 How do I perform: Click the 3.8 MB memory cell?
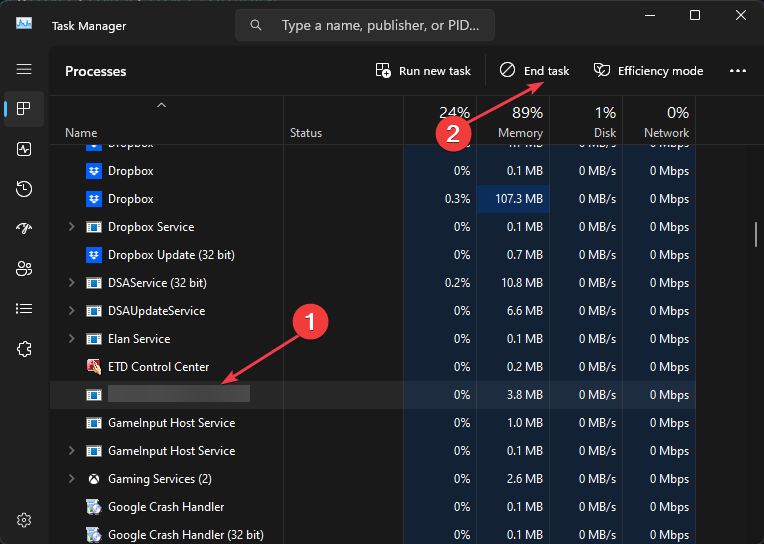point(513,395)
